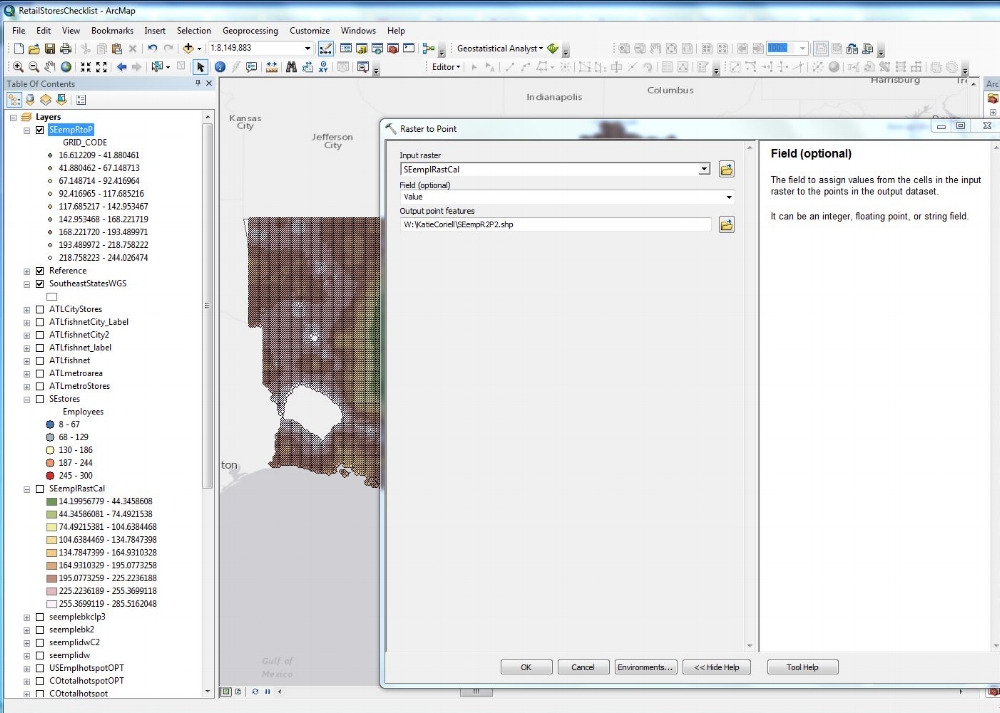Open map document folder icon

(34, 48)
